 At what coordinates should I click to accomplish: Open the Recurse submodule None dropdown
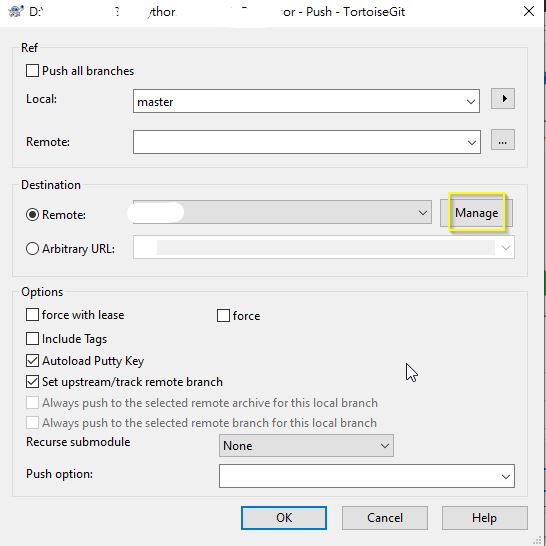[306, 445]
